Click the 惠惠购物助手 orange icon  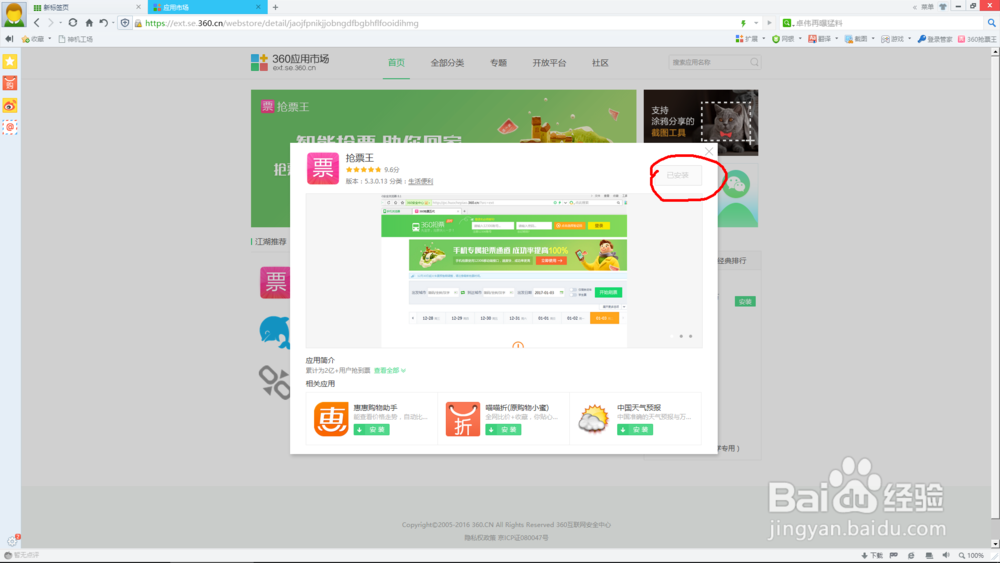330,419
